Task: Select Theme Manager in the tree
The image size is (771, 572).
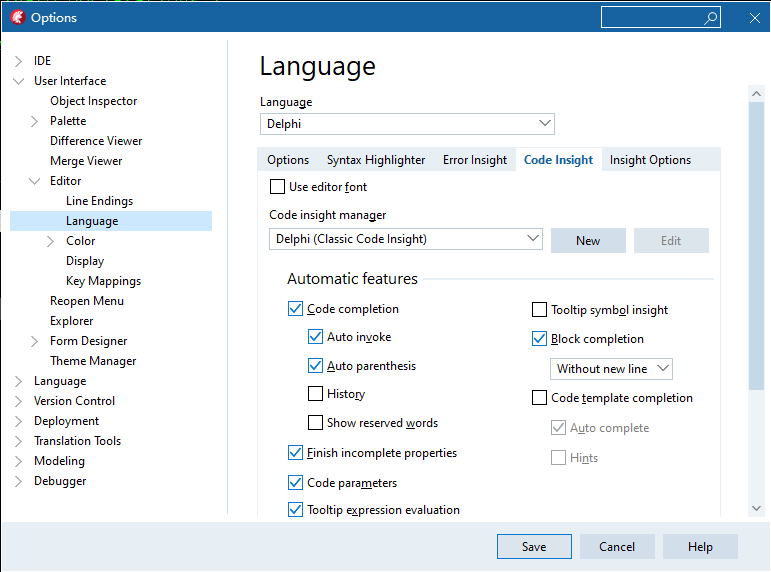Action: tap(93, 361)
